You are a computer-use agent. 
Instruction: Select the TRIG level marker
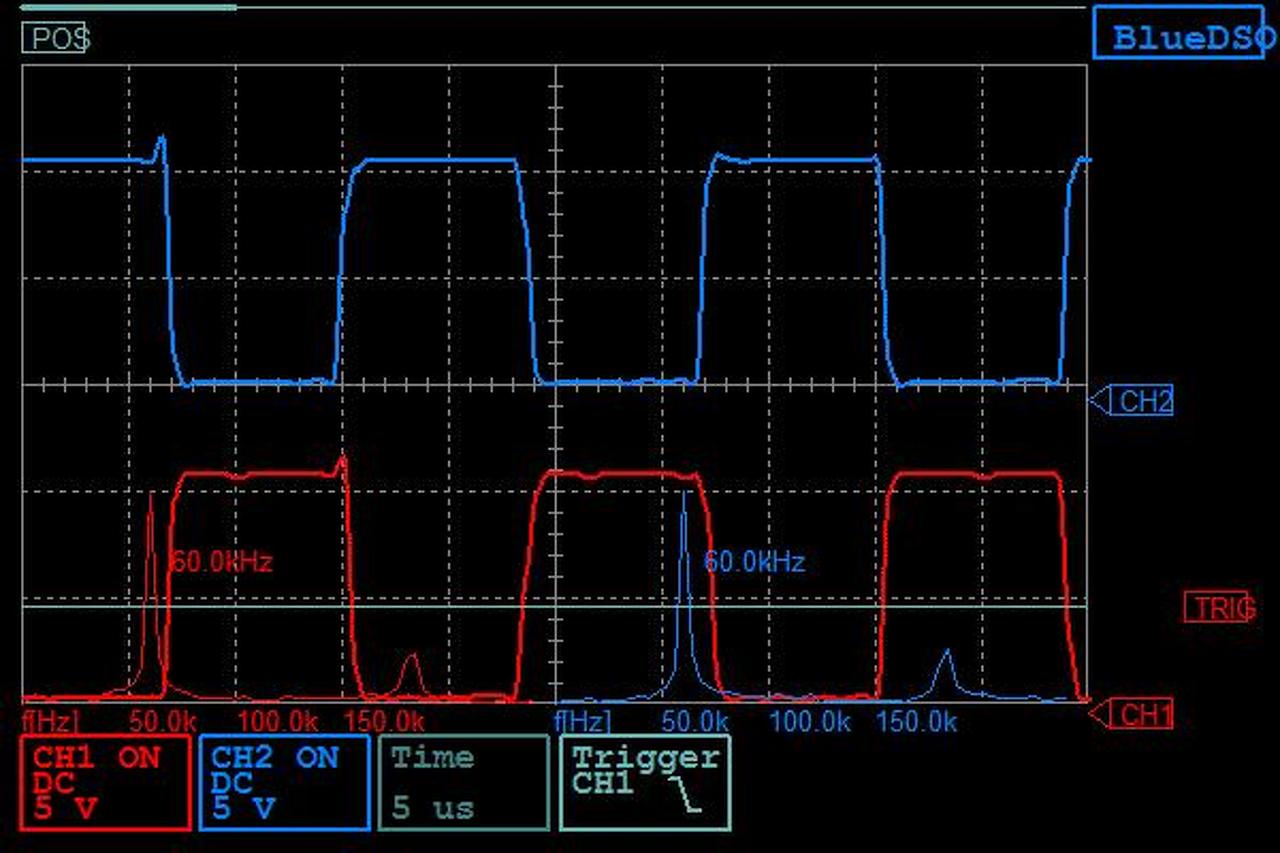click(x=1219, y=607)
